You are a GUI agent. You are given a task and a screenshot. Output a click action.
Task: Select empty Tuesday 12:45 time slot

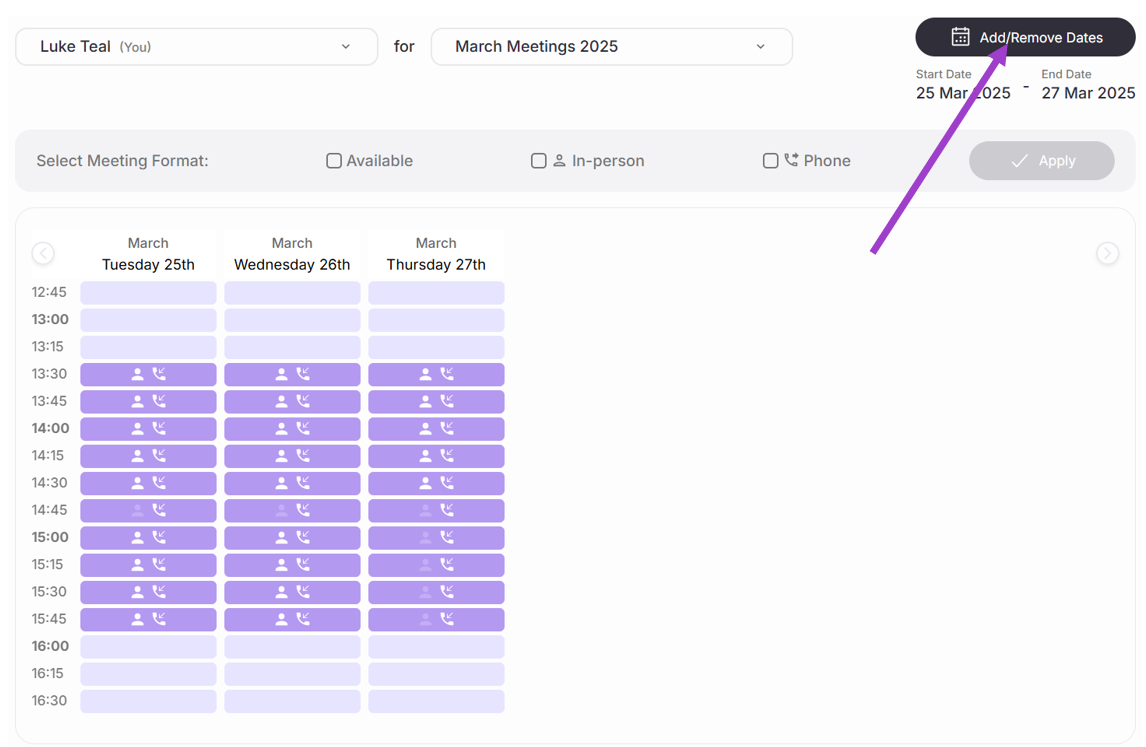tap(148, 293)
